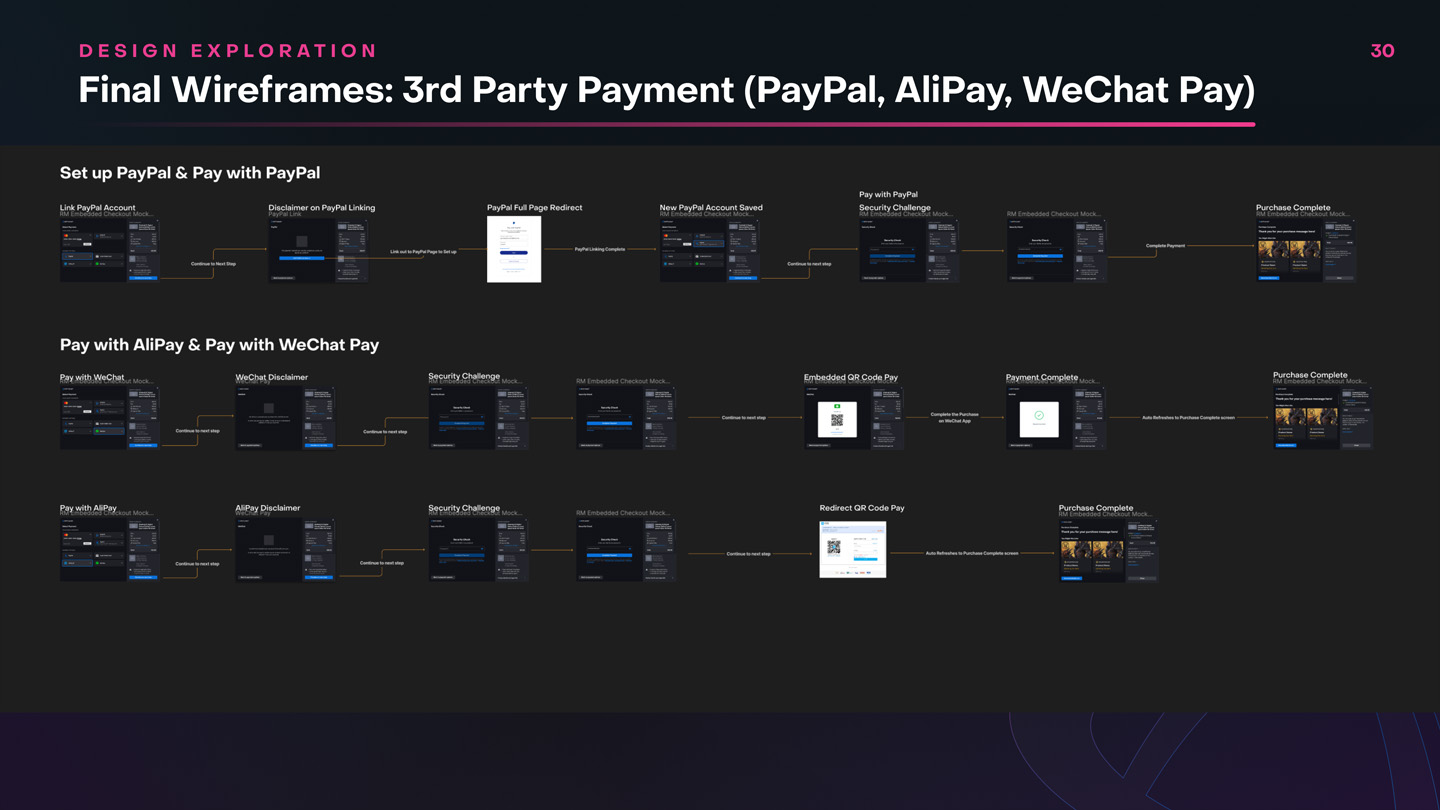Select the WeChat row Security Challenge wireframe
The height and width of the screenshot is (810, 1440).
(478, 418)
